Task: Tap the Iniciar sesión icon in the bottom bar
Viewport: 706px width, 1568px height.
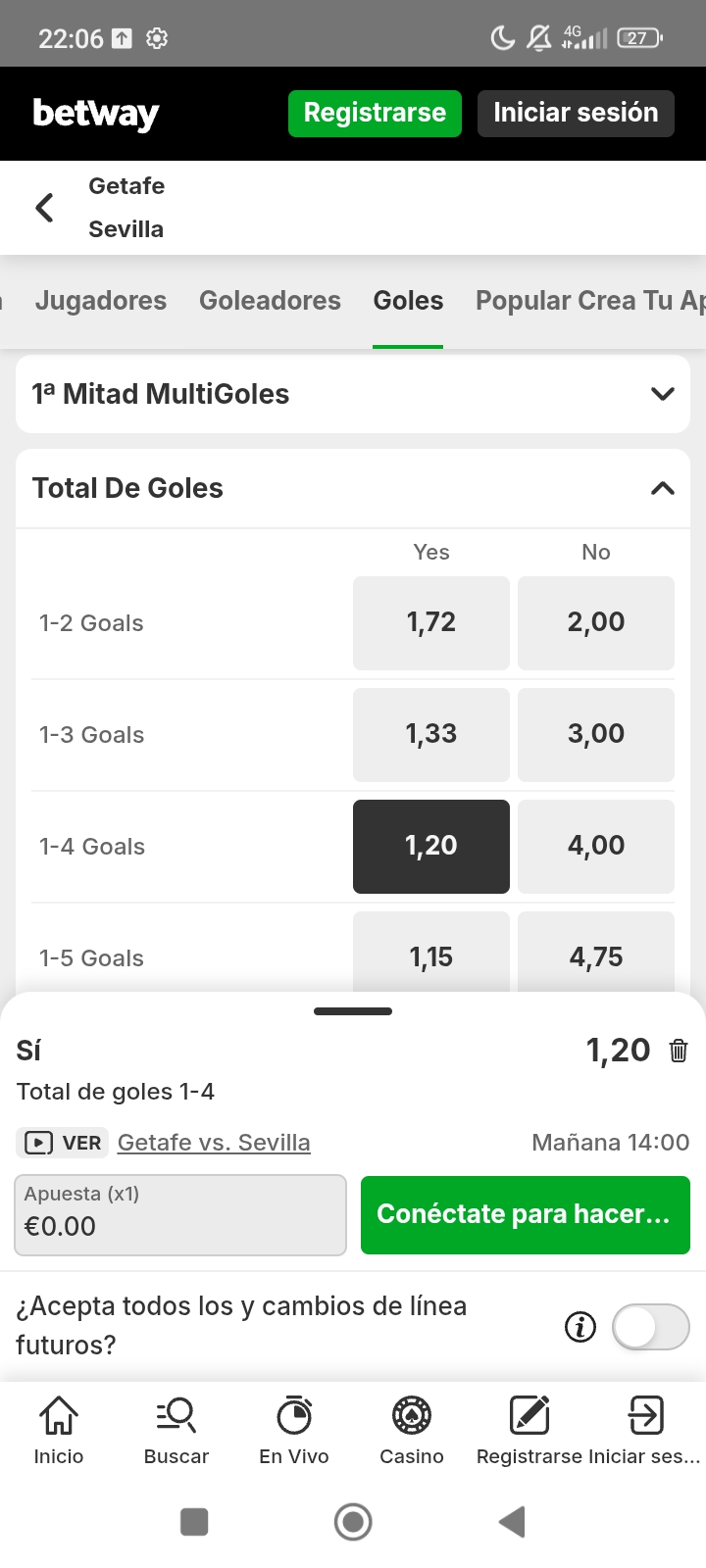Action: (x=645, y=1430)
